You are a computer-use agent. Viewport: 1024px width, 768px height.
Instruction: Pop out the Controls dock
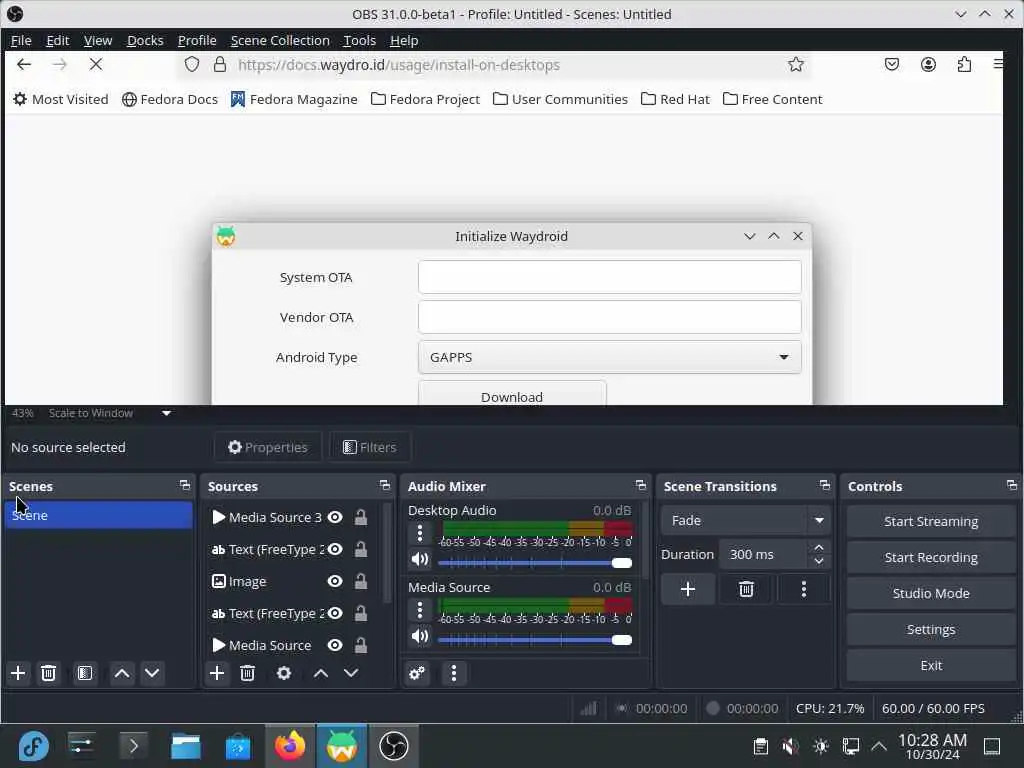point(1012,485)
